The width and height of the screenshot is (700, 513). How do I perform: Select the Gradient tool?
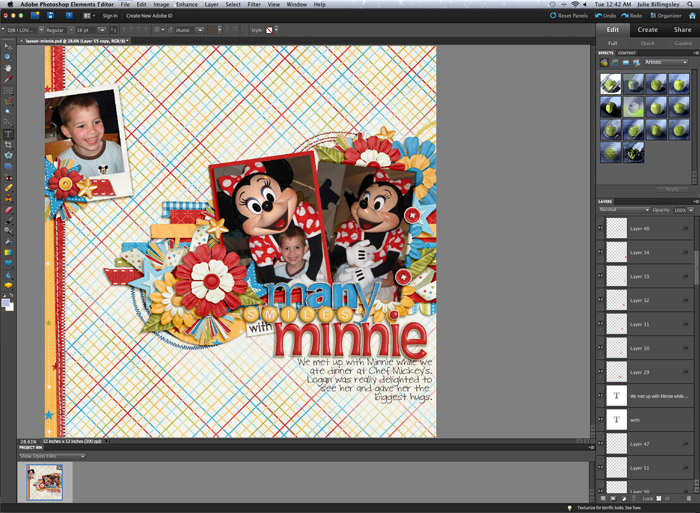pos(8,253)
